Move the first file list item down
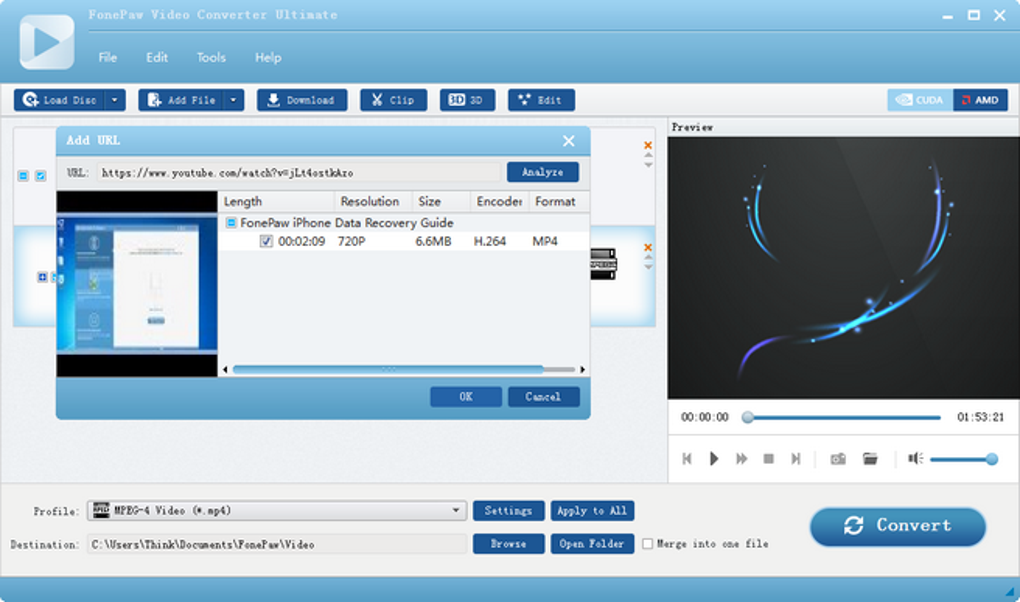1020x602 pixels. [x=648, y=165]
